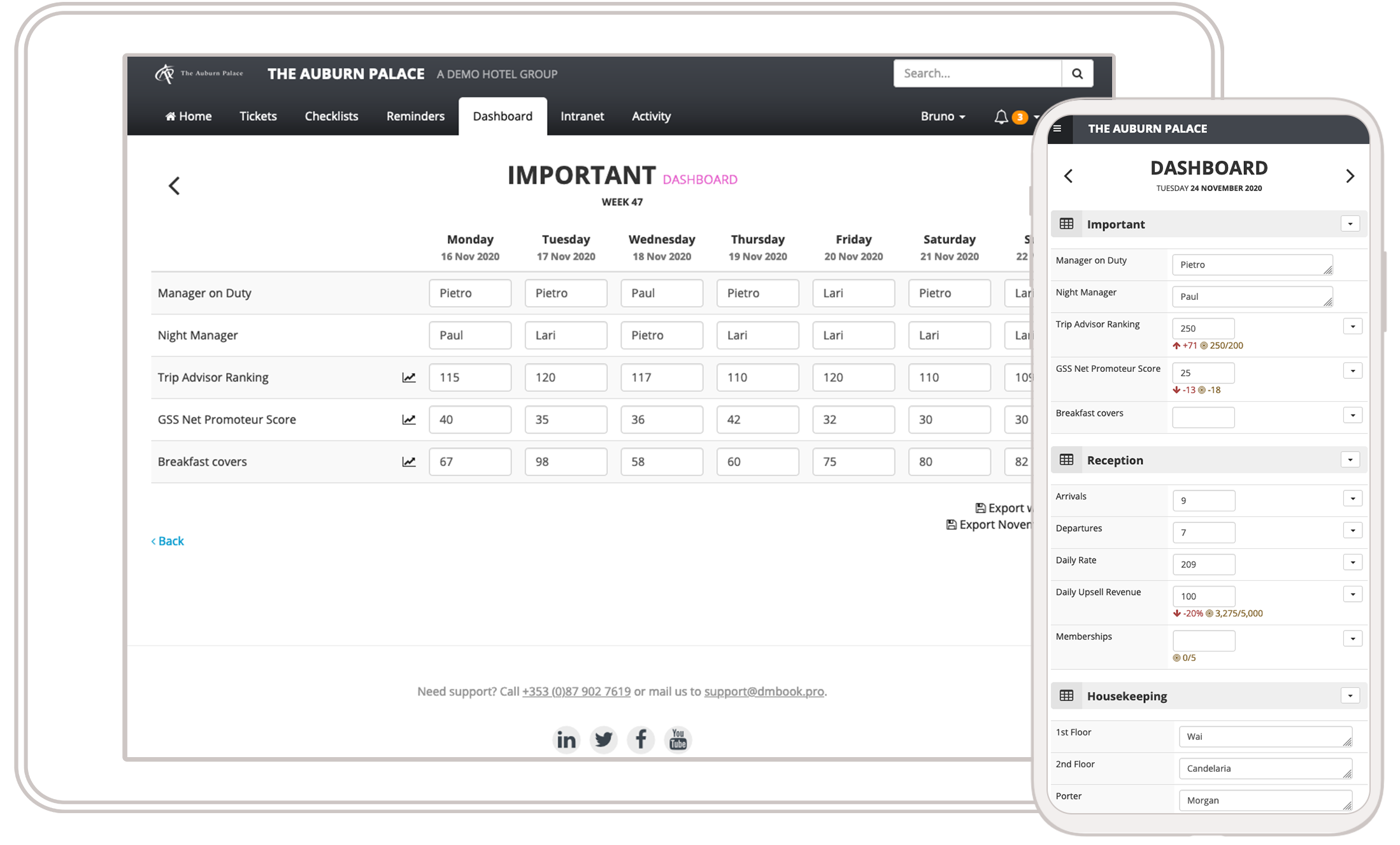Toggle the forward navigation arrow on mobile dashboard
1400x845 pixels.
(1352, 175)
